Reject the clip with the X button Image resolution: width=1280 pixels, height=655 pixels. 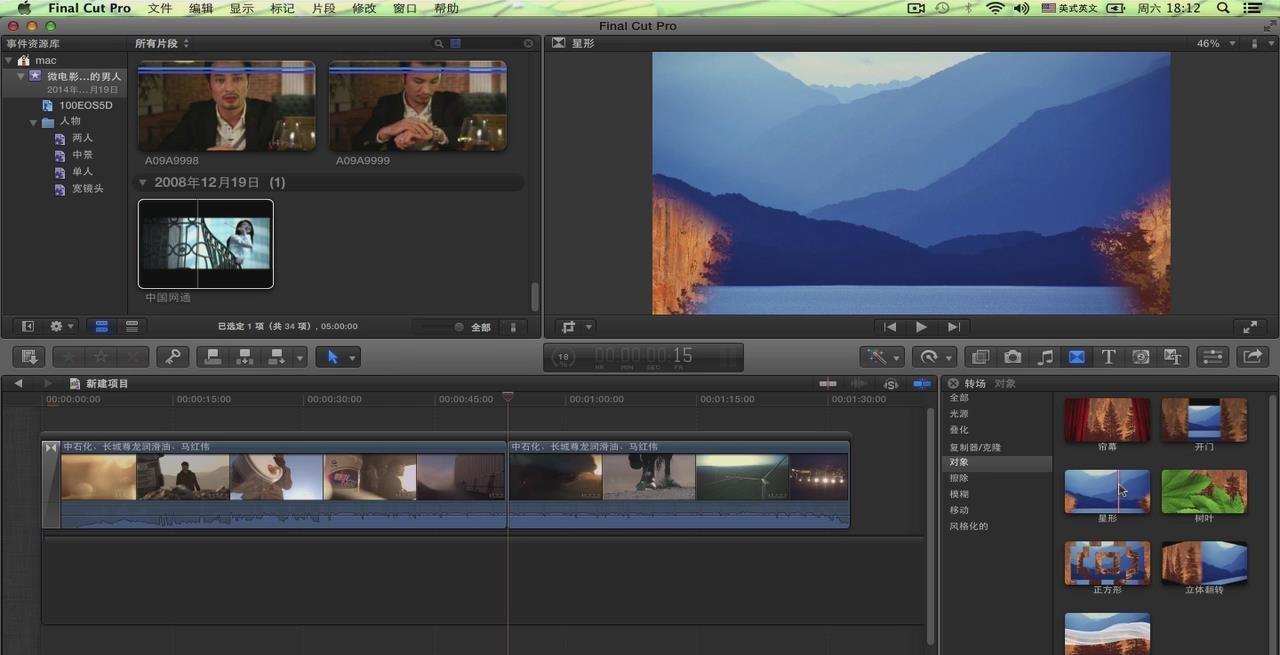133,357
